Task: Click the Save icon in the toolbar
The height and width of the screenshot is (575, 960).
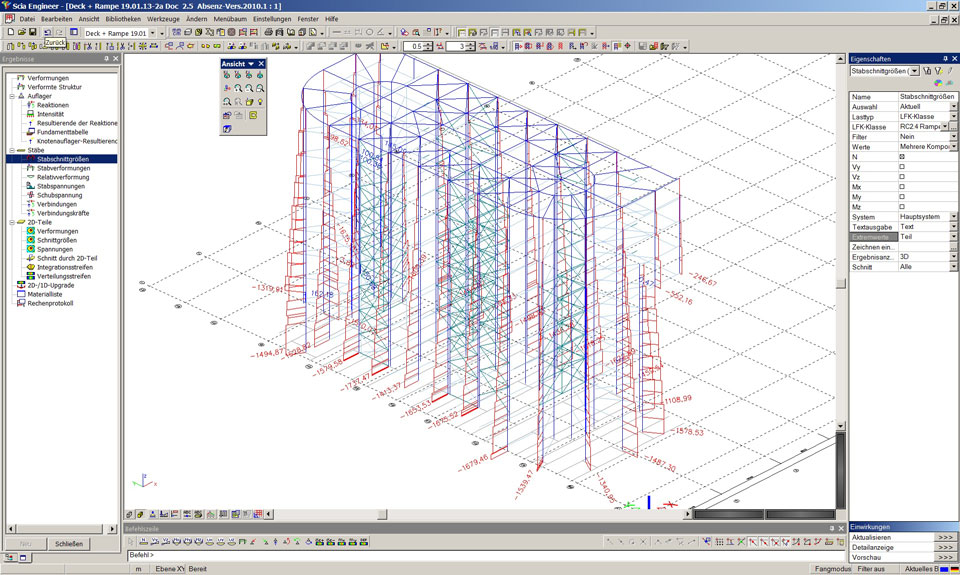Action: click(33, 32)
